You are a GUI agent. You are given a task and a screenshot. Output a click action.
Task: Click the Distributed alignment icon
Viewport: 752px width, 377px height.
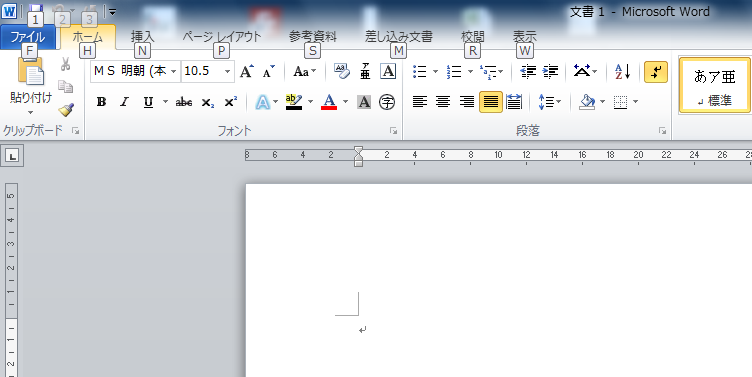pyautogui.click(x=514, y=102)
